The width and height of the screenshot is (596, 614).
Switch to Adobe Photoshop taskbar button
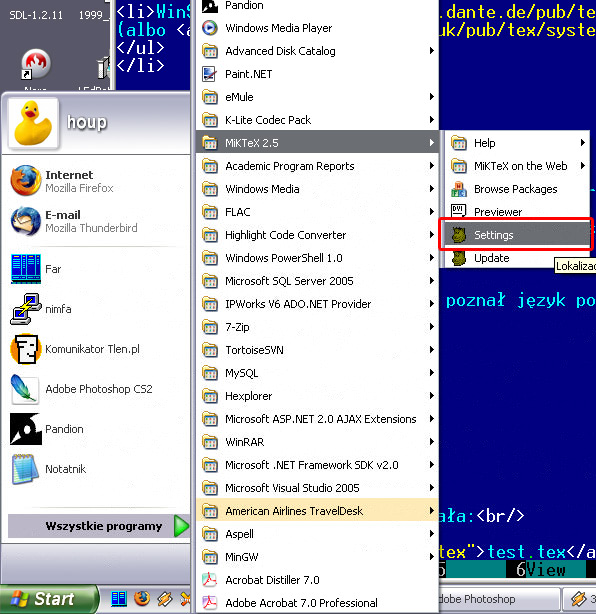(x=499, y=600)
